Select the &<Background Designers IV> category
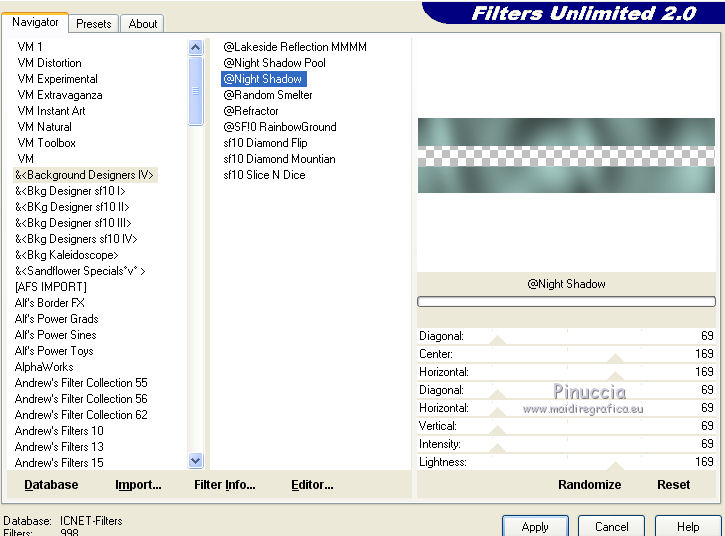Image resolution: width=725 pixels, height=536 pixels. click(85, 175)
